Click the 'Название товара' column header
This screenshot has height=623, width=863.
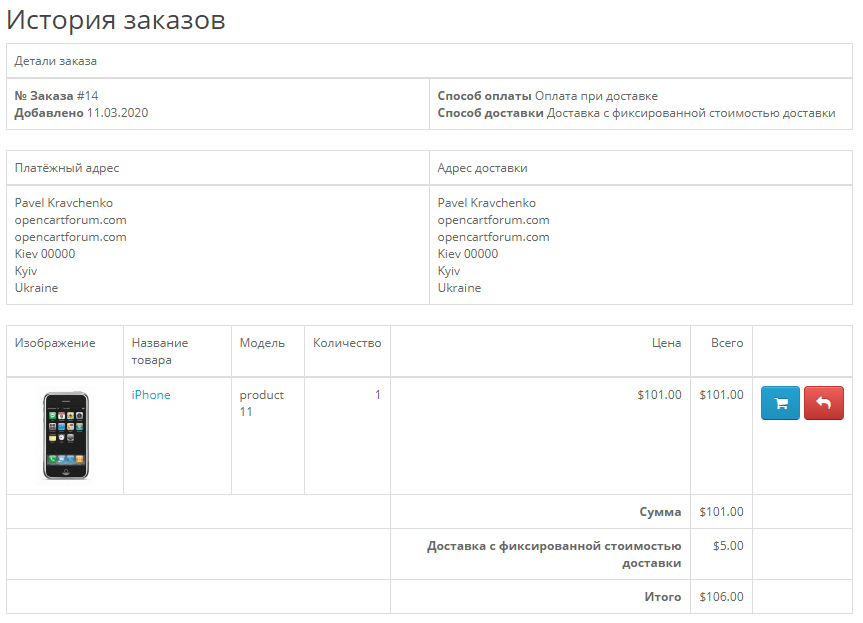pos(160,351)
